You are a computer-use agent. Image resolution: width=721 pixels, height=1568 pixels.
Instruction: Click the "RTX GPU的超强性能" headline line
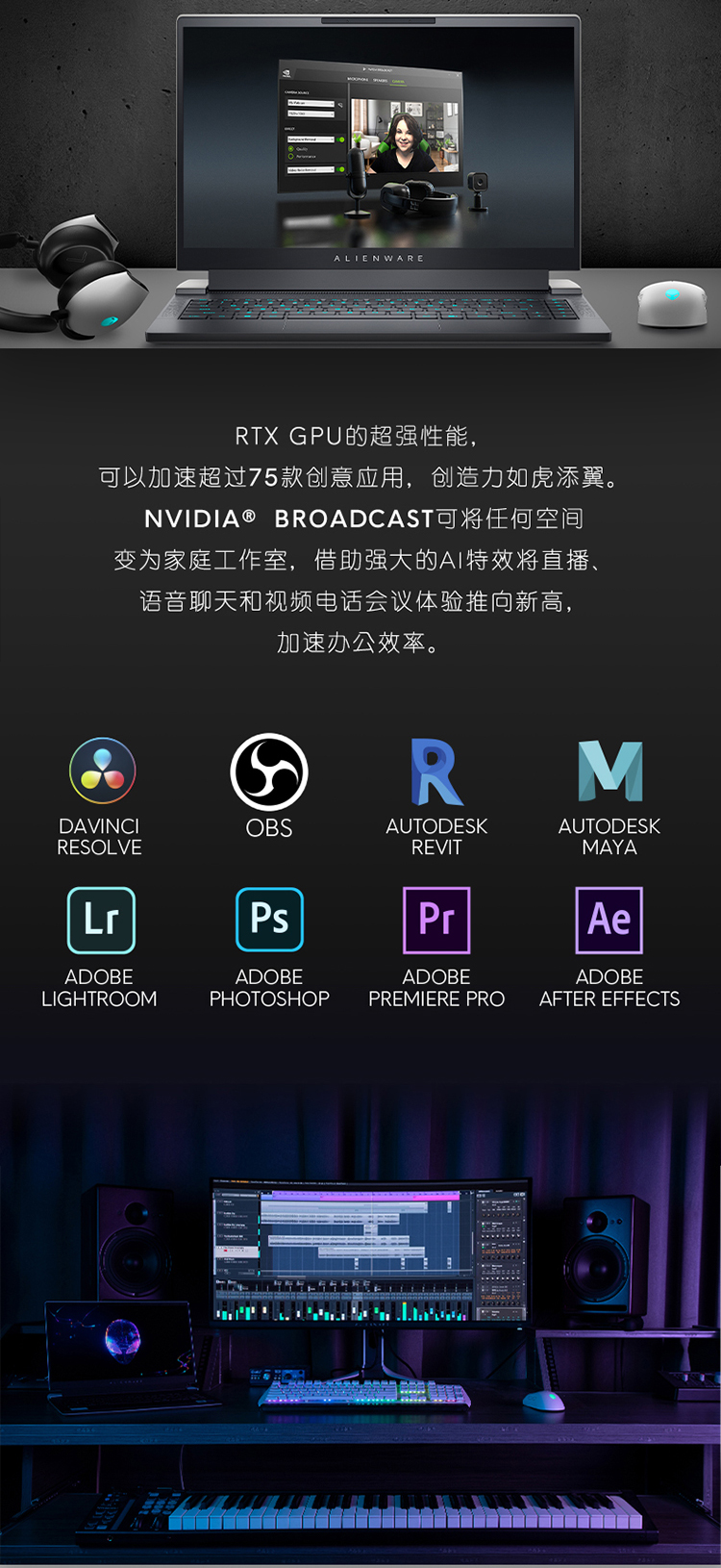point(356,437)
